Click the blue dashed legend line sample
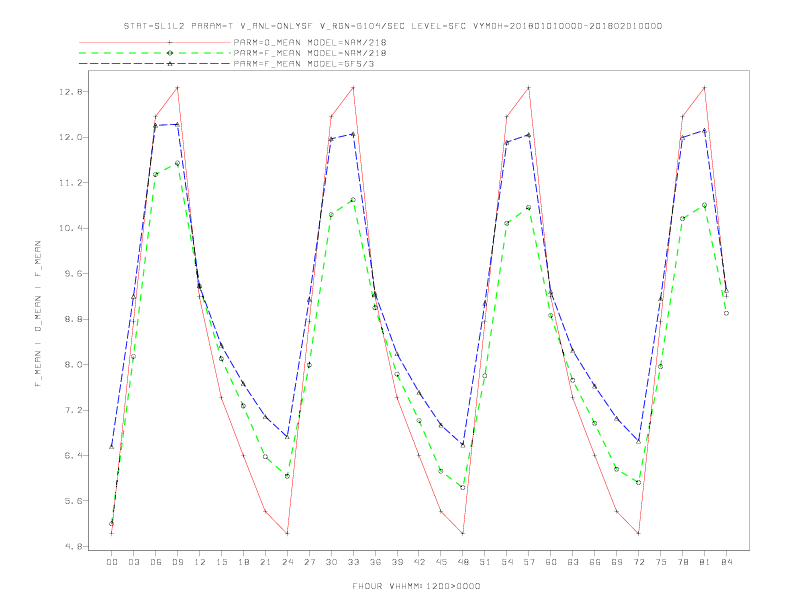 (155, 64)
